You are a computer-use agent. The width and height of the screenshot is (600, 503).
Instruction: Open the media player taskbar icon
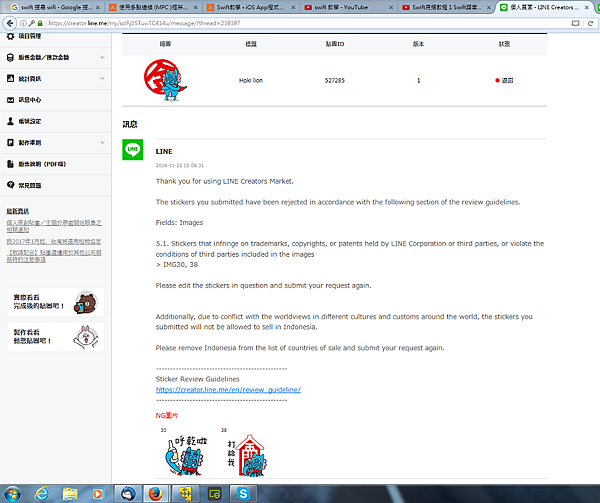pos(98,494)
